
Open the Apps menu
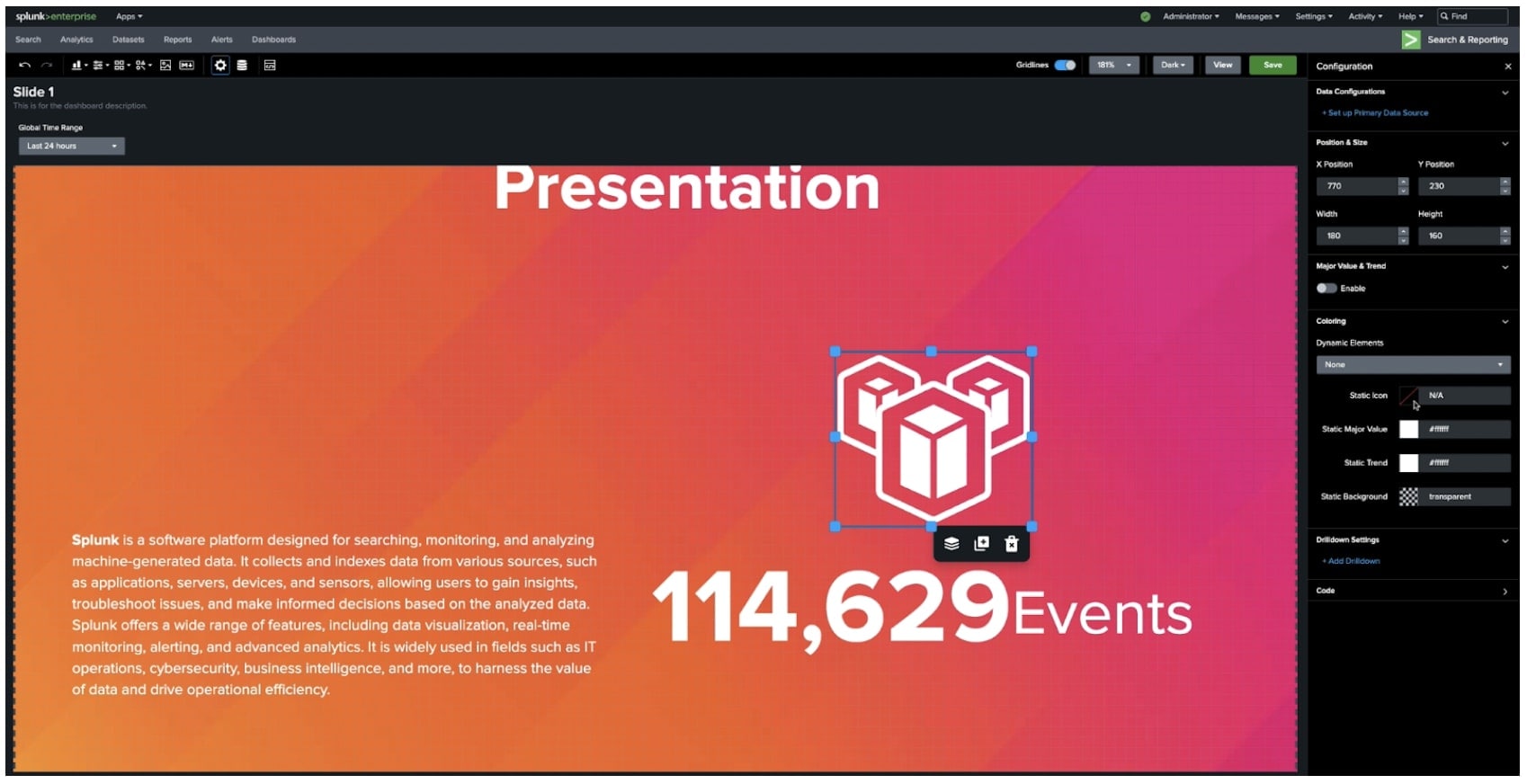pyautogui.click(x=129, y=16)
